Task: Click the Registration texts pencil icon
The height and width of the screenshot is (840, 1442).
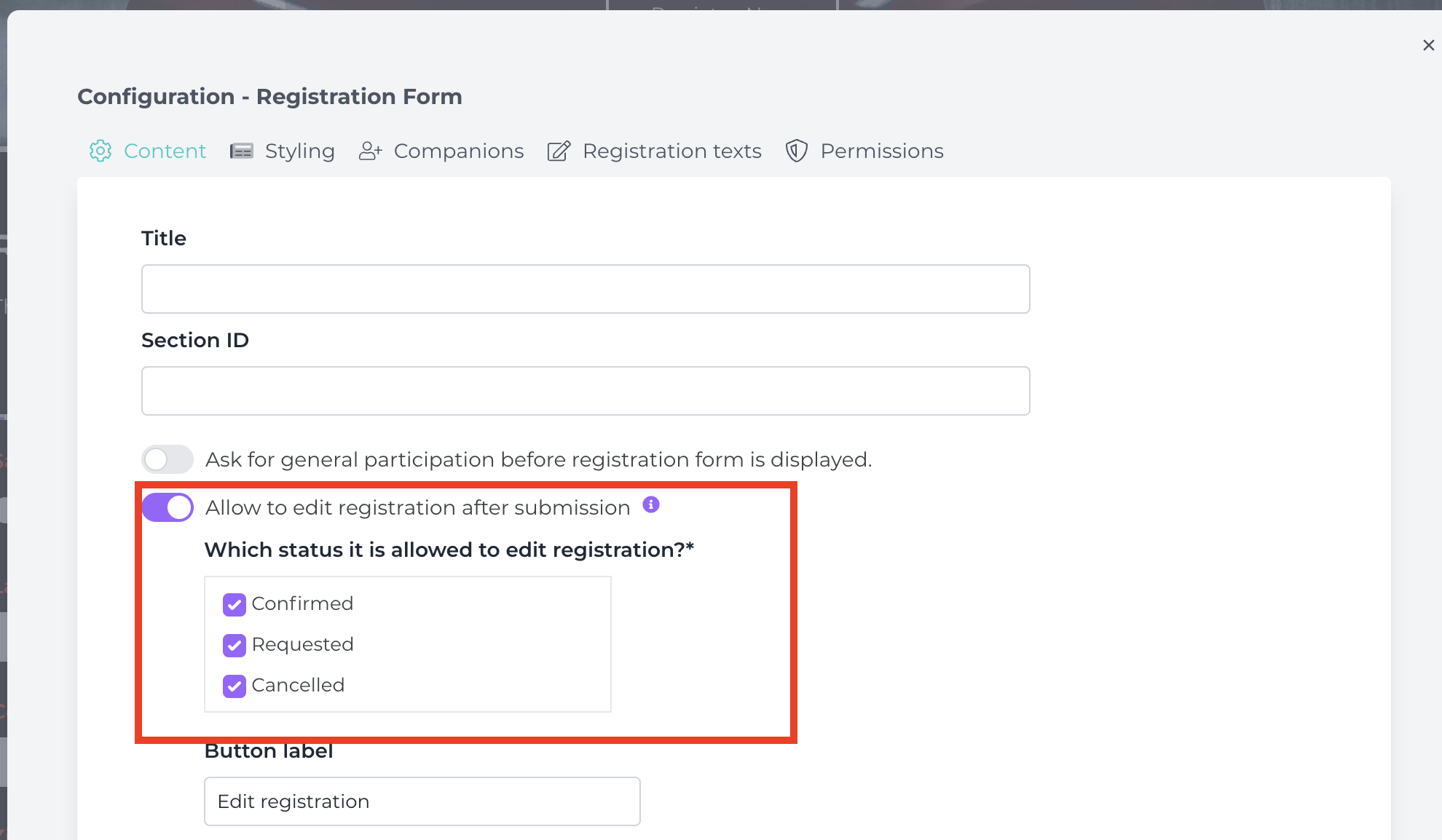Action: (559, 151)
